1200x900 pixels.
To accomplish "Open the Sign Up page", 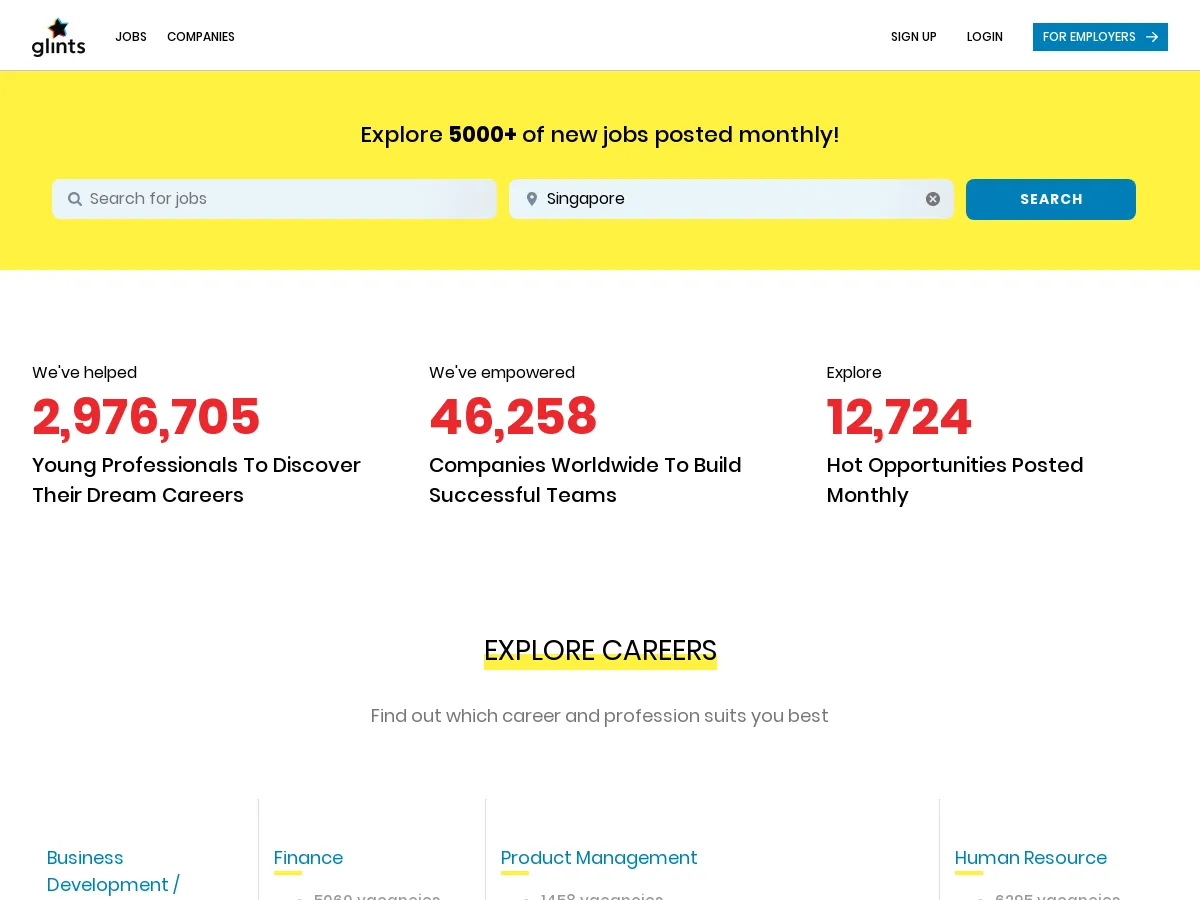I will pos(913,37).
